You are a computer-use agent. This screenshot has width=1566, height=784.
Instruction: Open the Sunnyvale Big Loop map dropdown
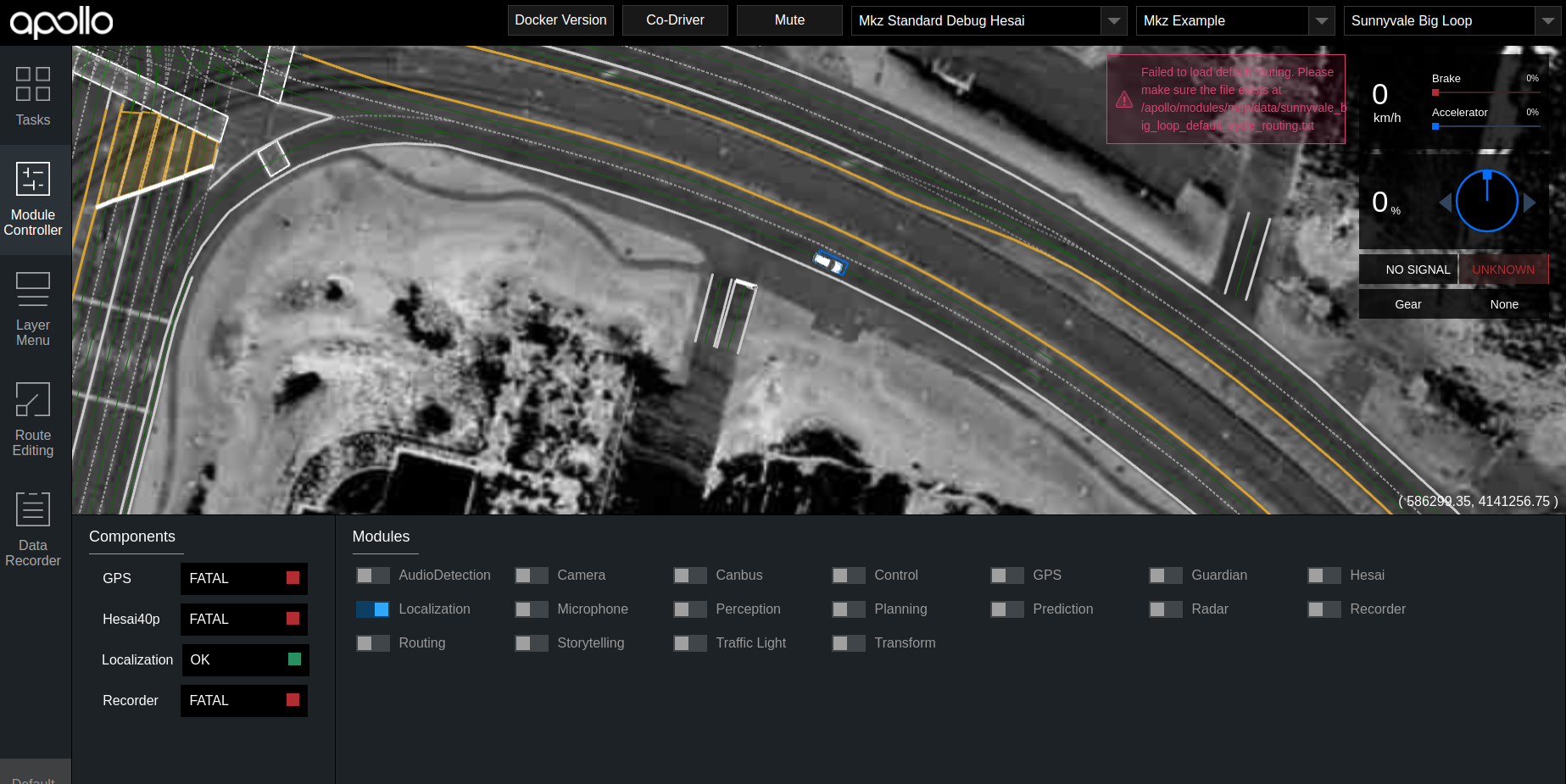(x=1452, y=20)
